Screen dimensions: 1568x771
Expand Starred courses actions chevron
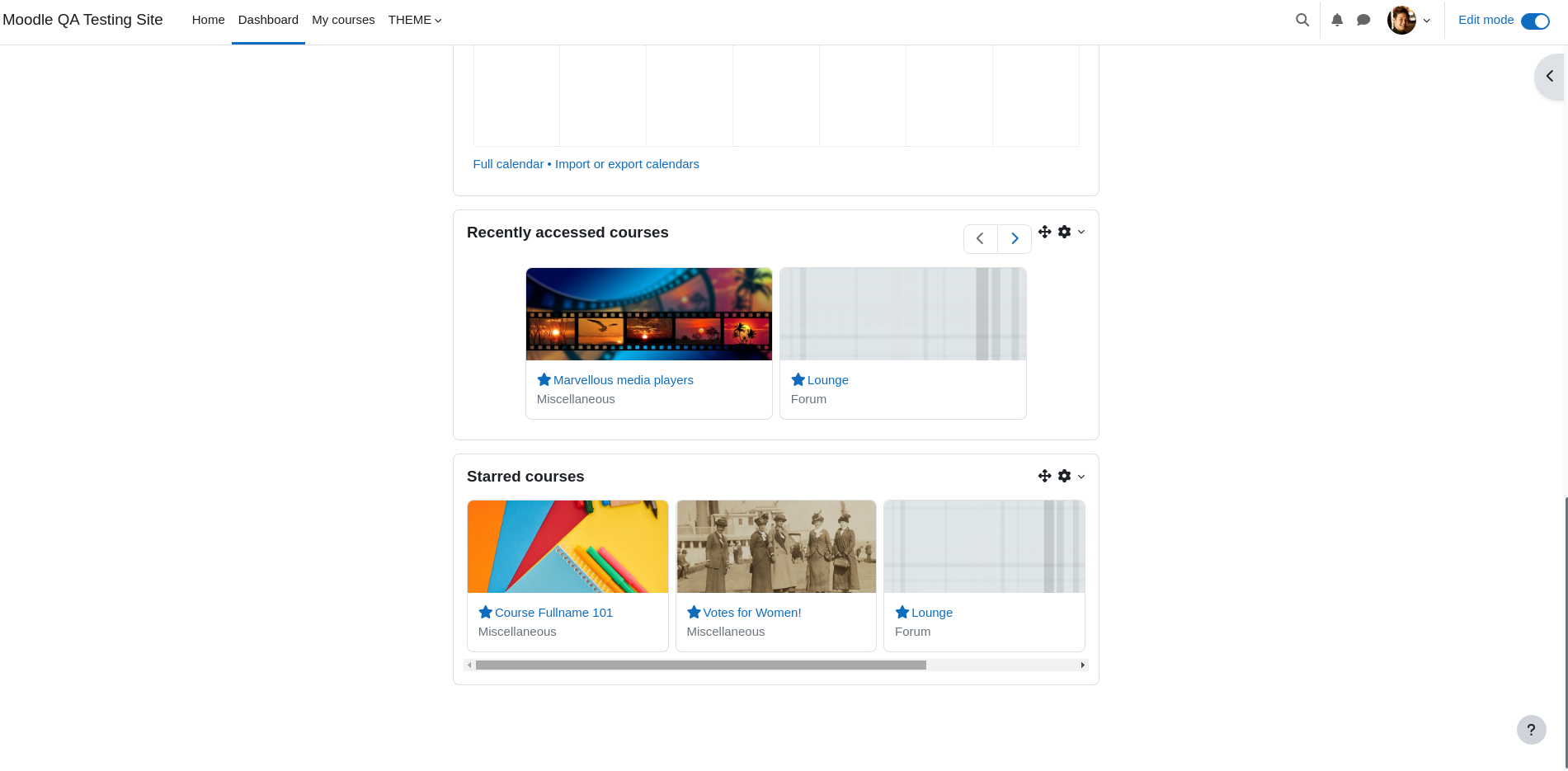click(1081, 477)
